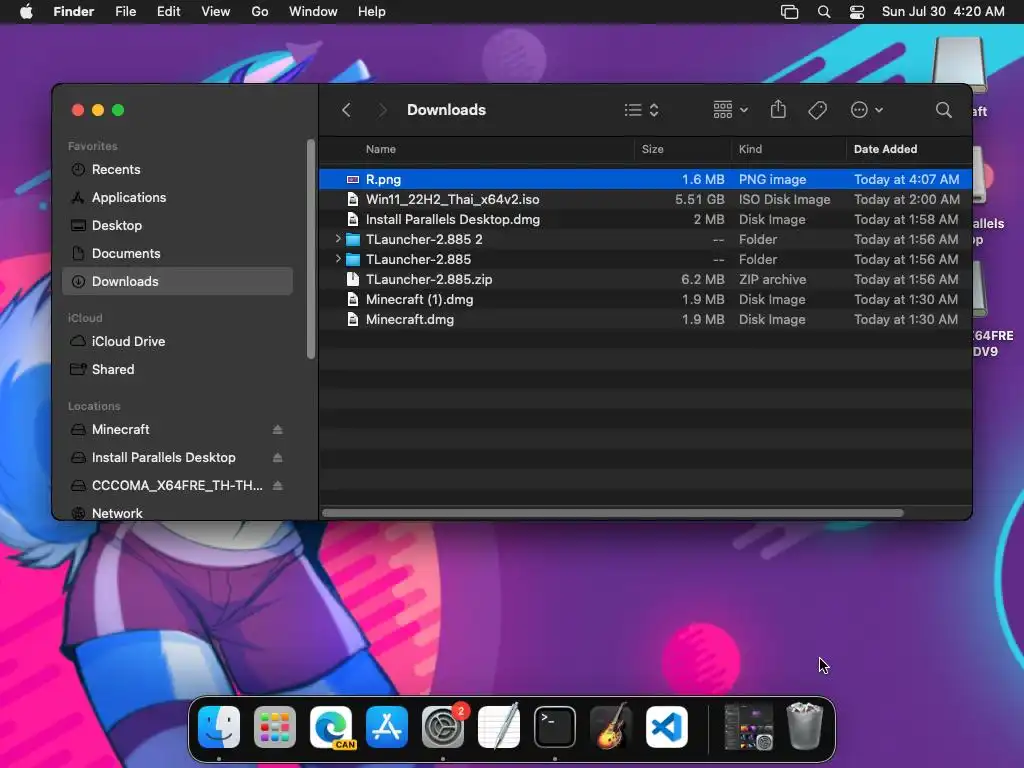The image size is (1024, 768).
Task: Open the View menu
Action: pos(216,12)
